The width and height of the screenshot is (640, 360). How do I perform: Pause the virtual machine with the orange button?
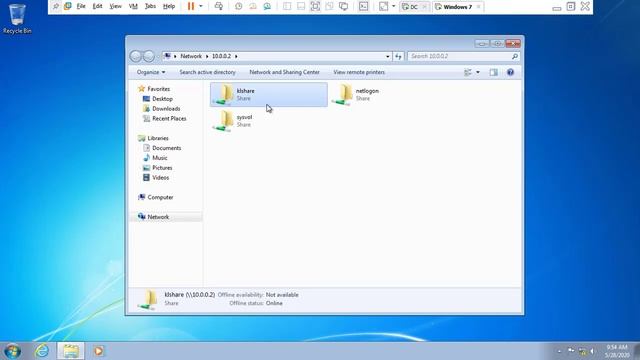tap(191, 6)
